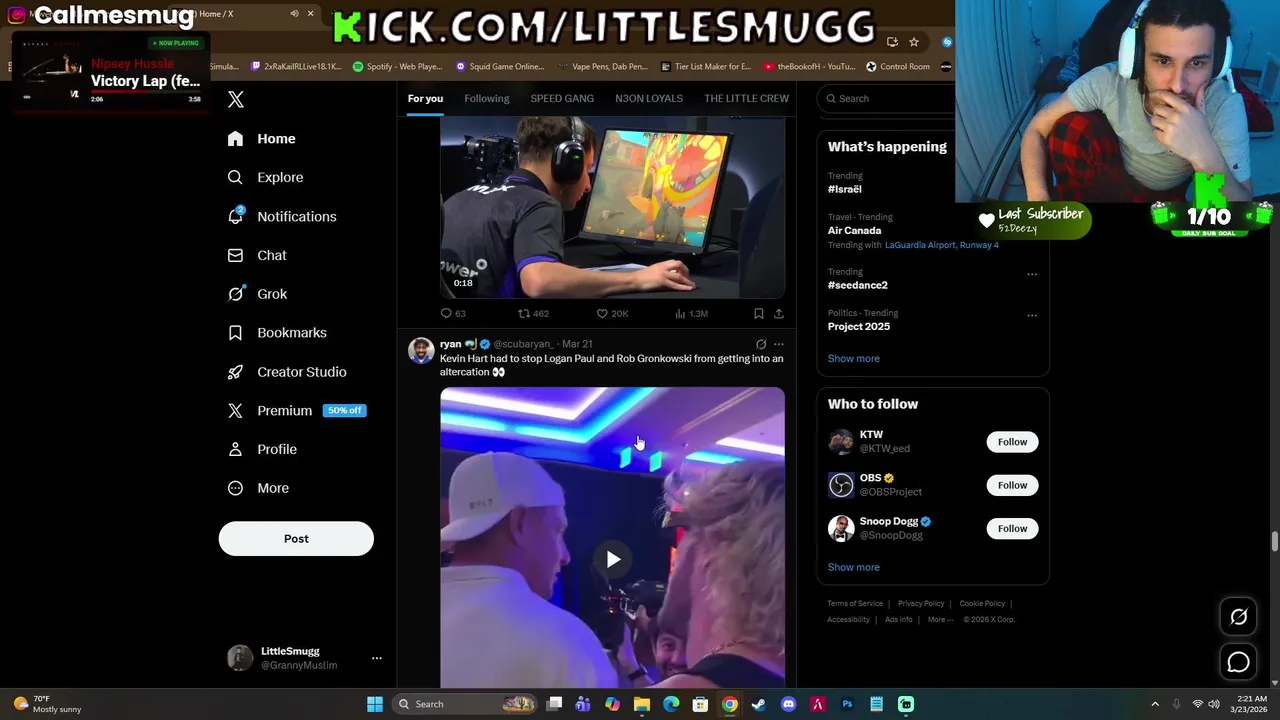Follow OBS account
The height and width of the screenshot is (720, 1280).
point(1012,485)
